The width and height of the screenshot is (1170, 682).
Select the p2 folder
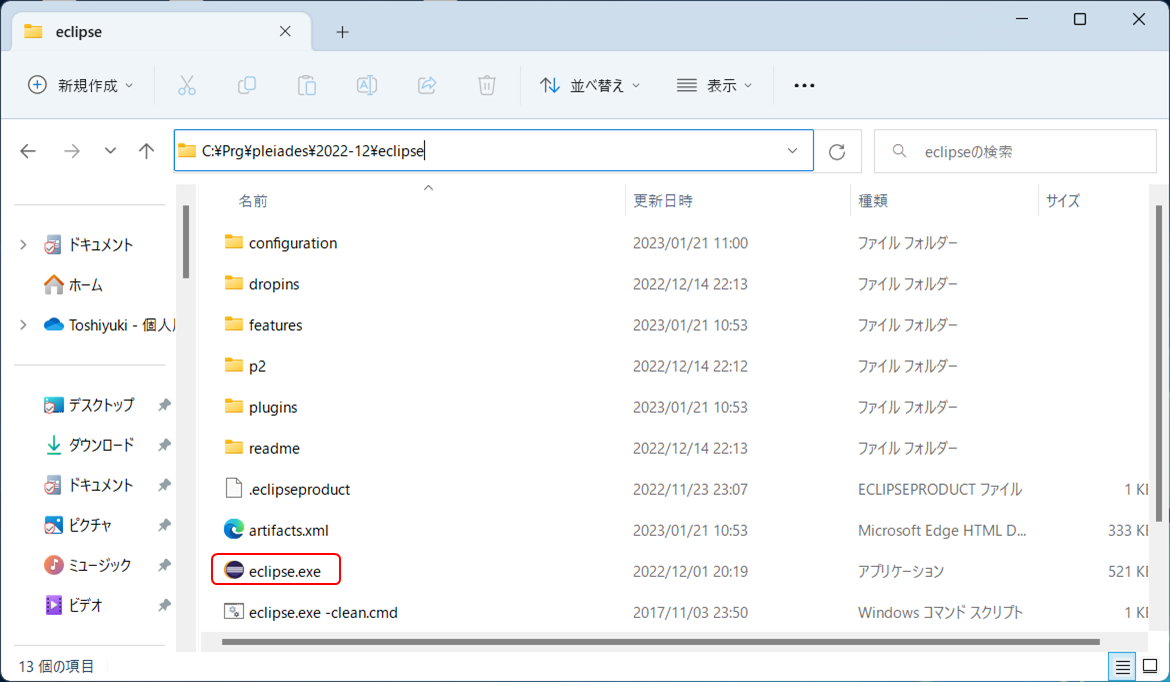tap(245, 366)
